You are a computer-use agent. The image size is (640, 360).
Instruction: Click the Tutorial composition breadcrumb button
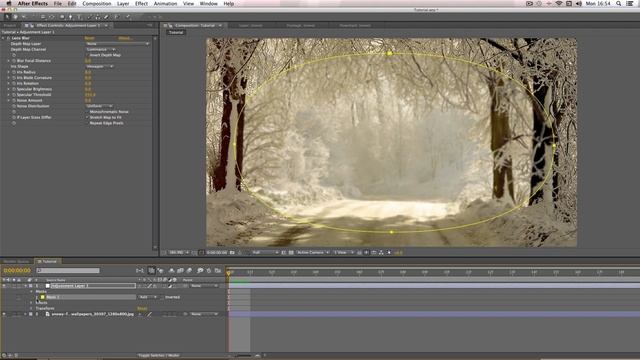pyautogui.click(x=176, y=32)
